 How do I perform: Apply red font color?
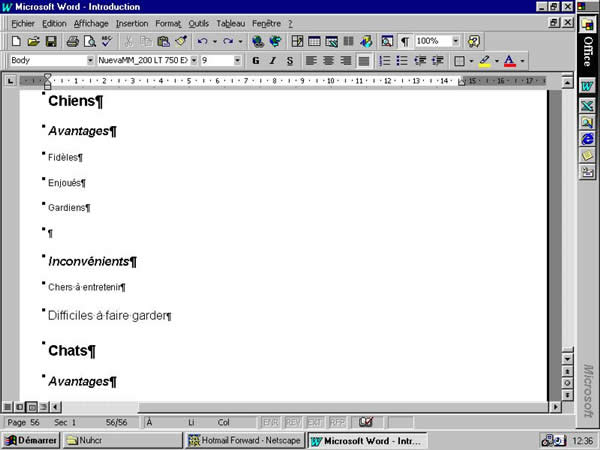[x=510, y=60]
